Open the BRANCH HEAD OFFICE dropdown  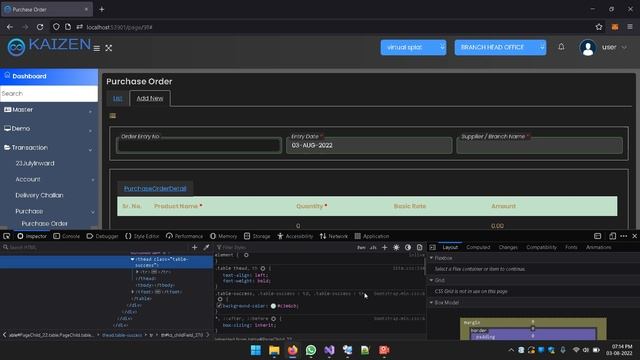tap(500, 47)
